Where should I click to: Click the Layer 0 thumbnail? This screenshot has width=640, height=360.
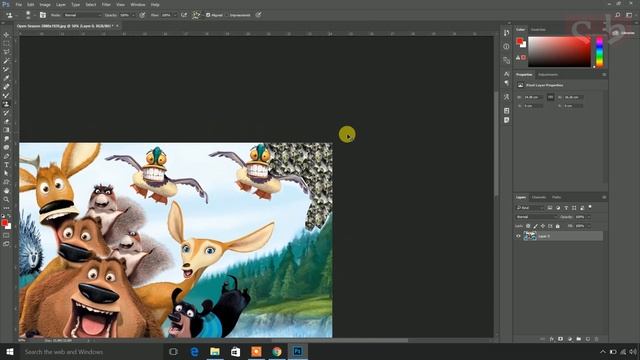530,236
